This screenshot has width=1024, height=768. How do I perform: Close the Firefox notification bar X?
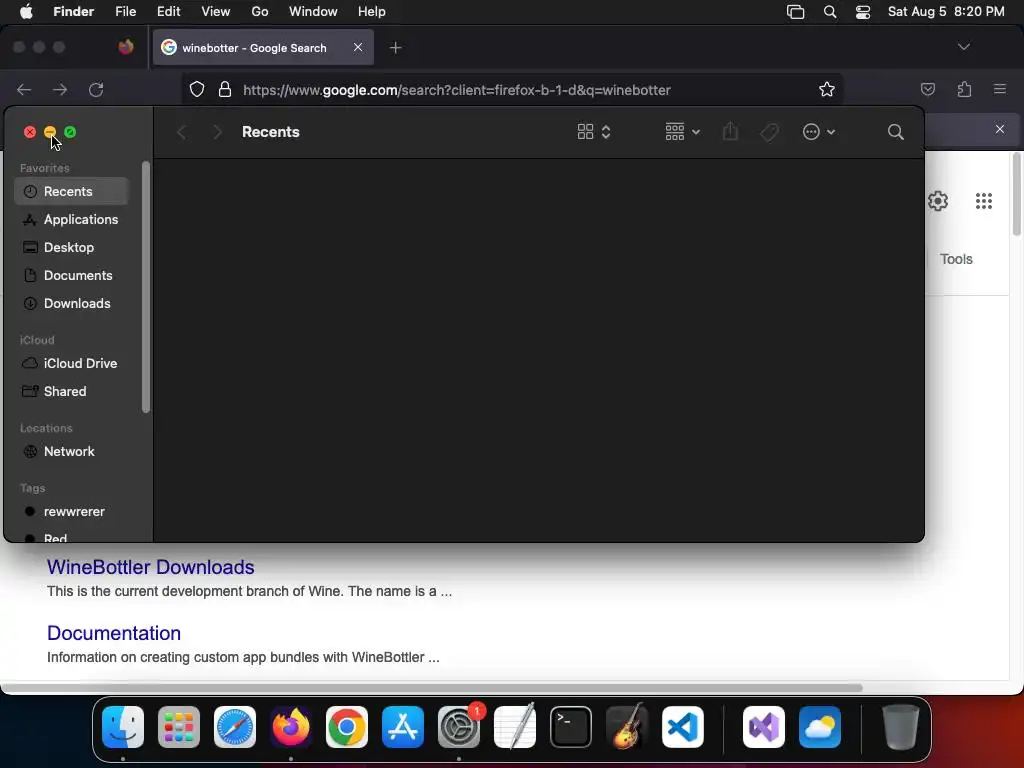[x=1000, y=129]
